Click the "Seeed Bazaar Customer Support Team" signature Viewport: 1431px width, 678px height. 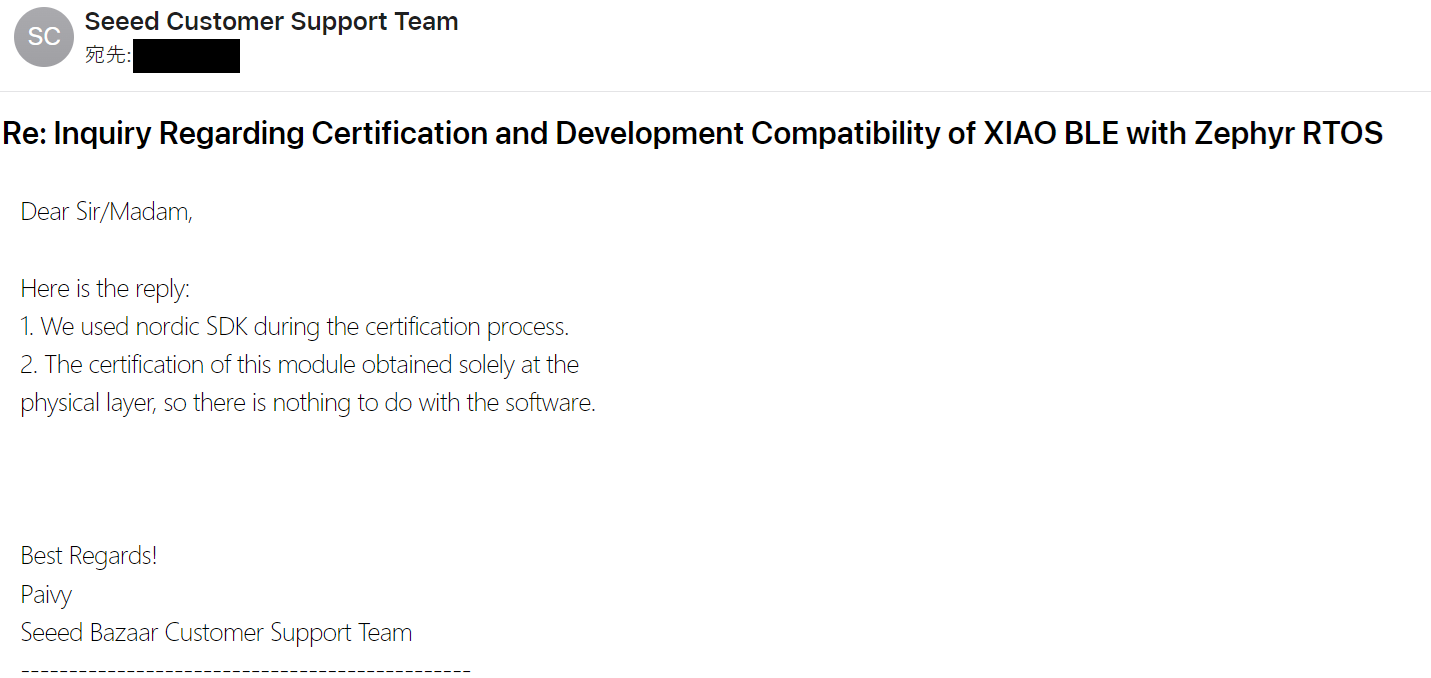216,633
